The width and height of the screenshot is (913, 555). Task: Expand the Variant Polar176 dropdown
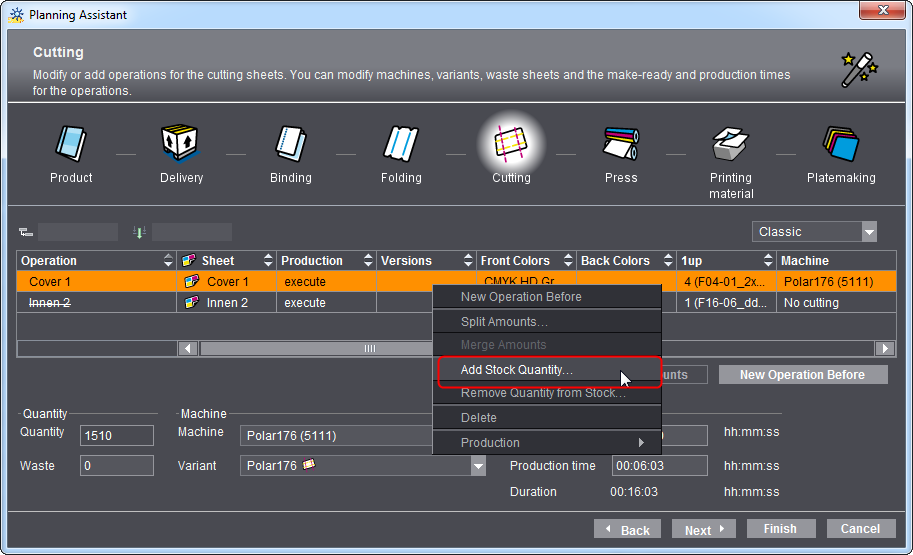pyautogui.click(x=478, y=466)
